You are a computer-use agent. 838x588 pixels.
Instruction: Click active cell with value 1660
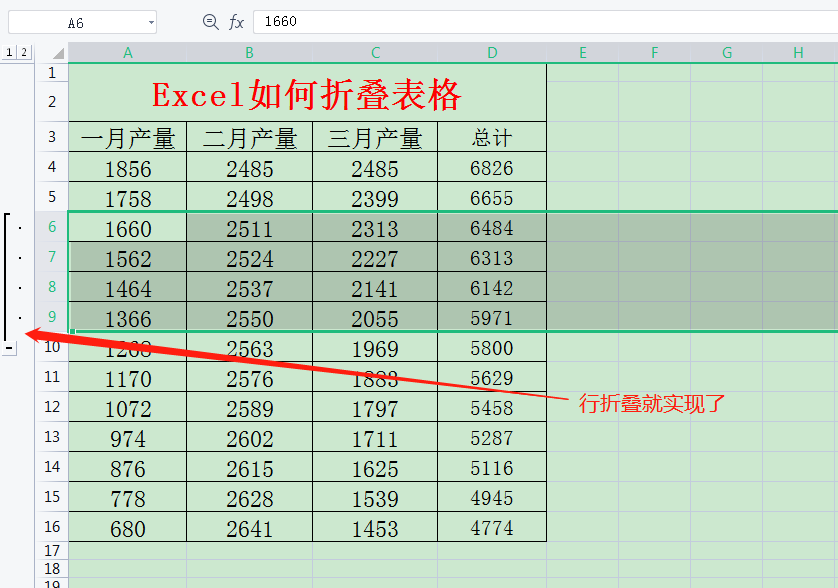128,227
